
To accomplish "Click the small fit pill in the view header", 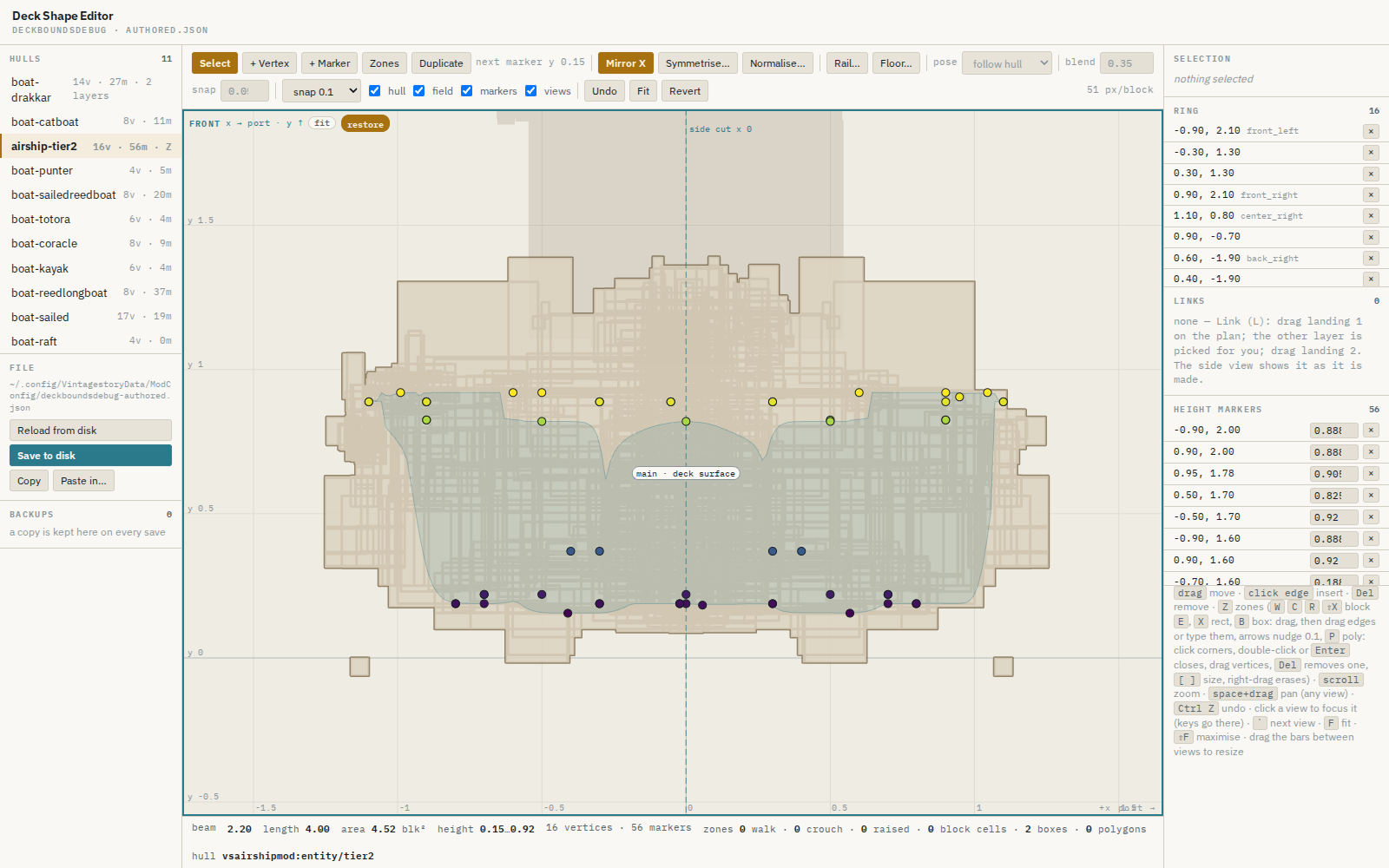I will 322,123.
